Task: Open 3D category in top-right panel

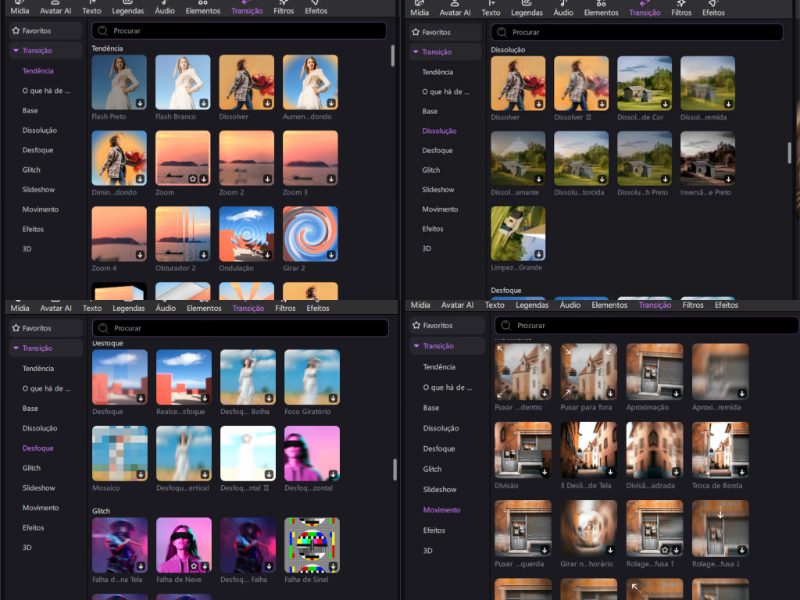Action: pos(427,248)
